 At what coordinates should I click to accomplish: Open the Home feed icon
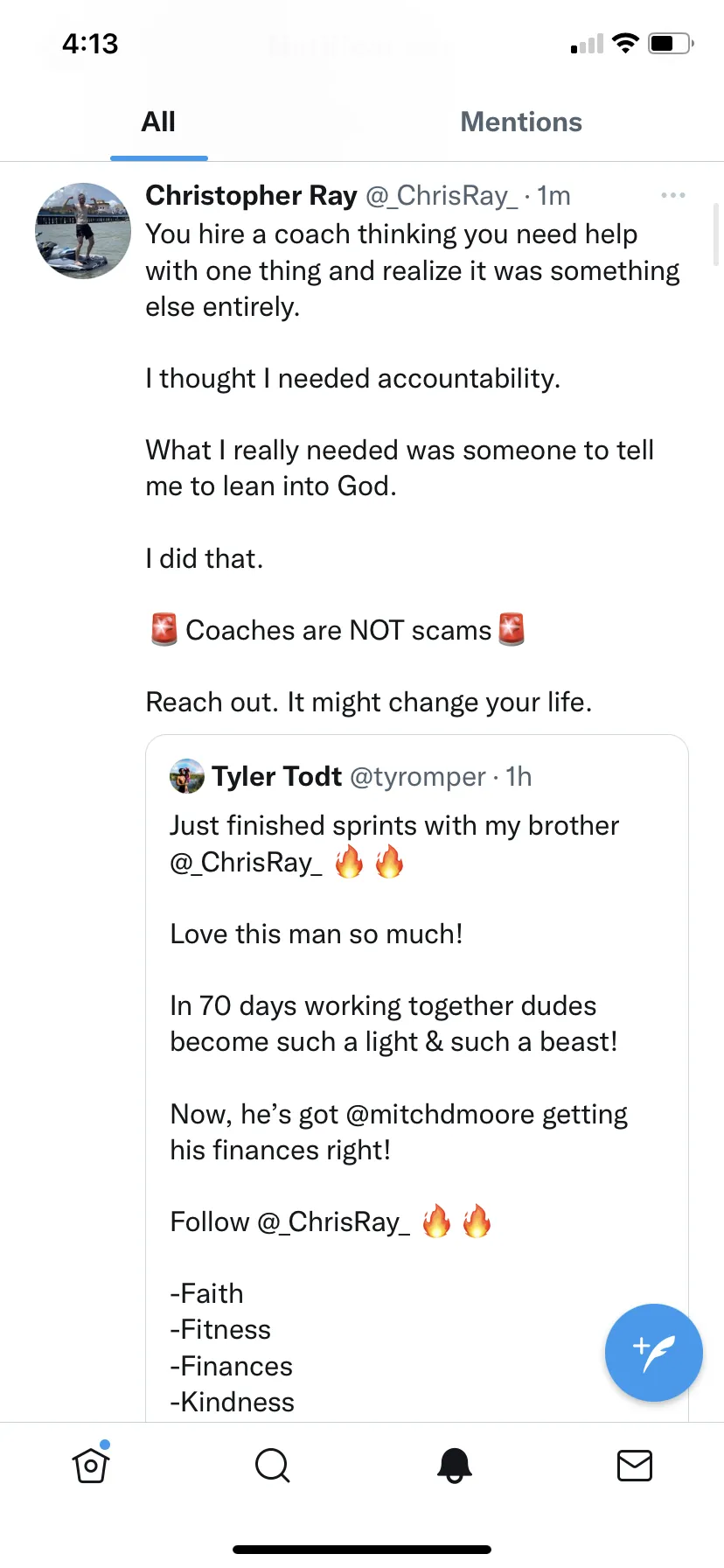pyautogui.click(x=91, y=1465)
